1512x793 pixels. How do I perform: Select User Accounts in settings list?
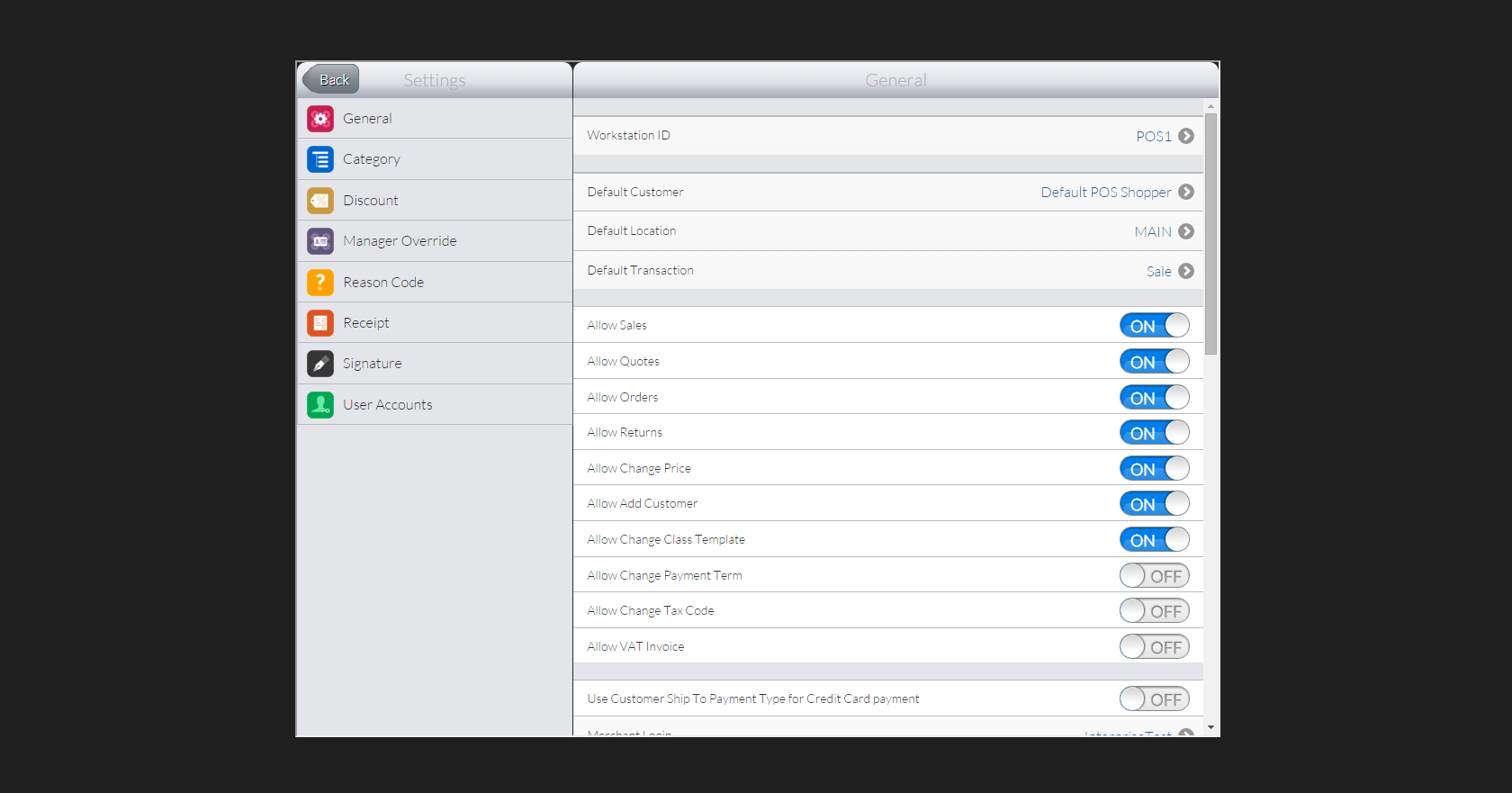click(387, 405)
